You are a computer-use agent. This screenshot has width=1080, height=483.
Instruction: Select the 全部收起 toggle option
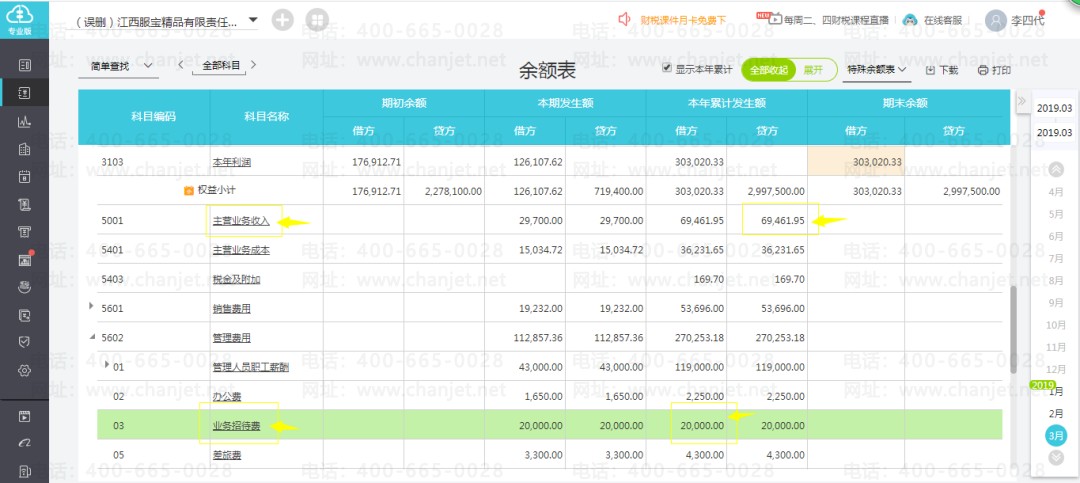[x=768, y=70]
